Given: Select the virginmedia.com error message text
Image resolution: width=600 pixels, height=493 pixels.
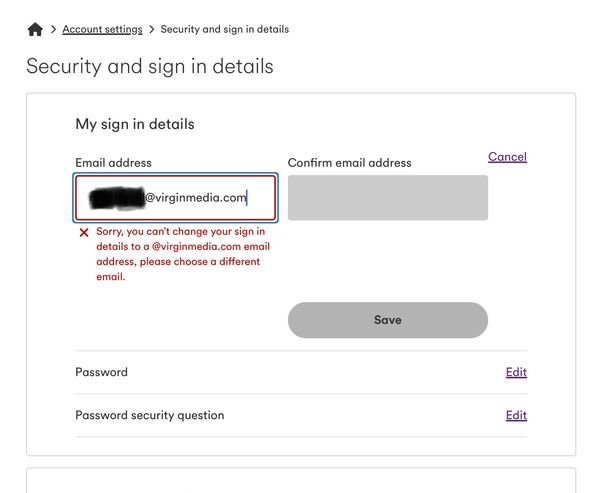Looking at the screenshot, I should click(183, 254).
